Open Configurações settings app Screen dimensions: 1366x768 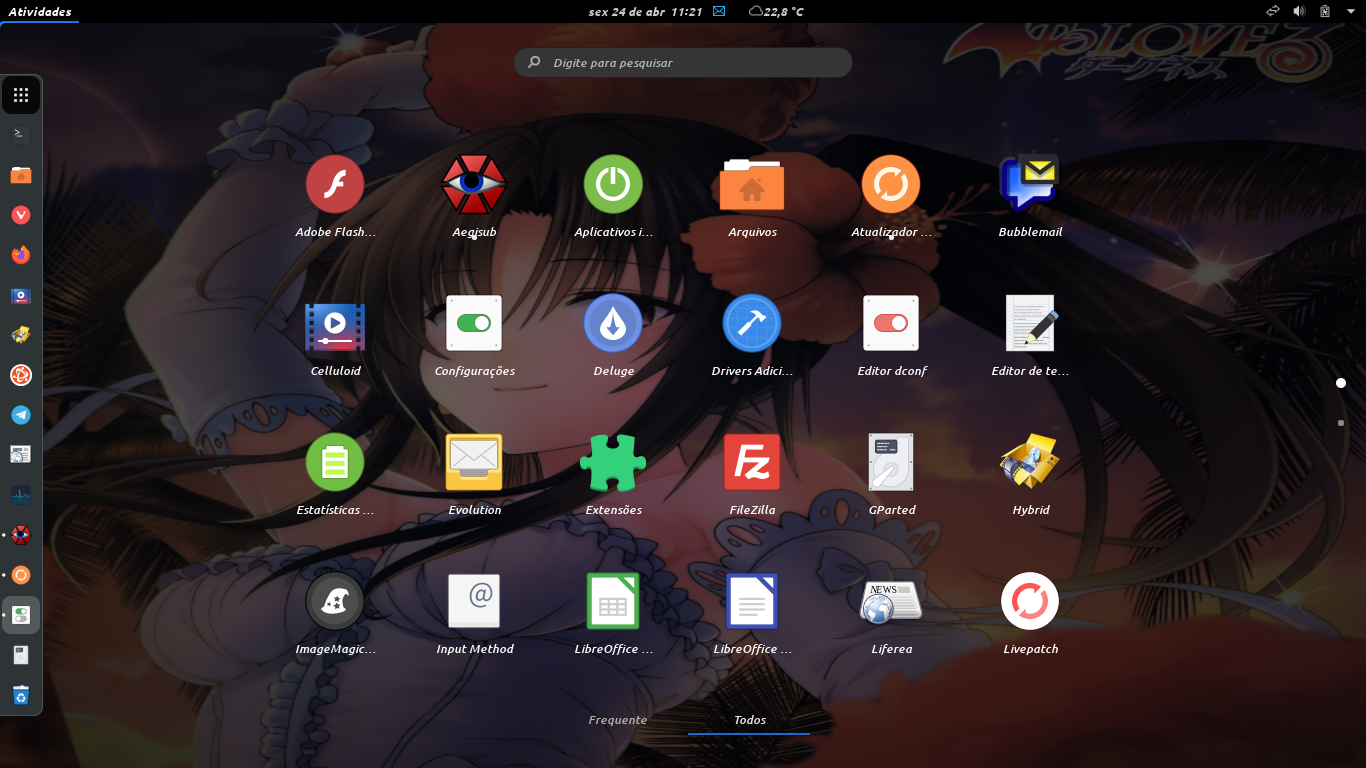(x=474, y=323)
